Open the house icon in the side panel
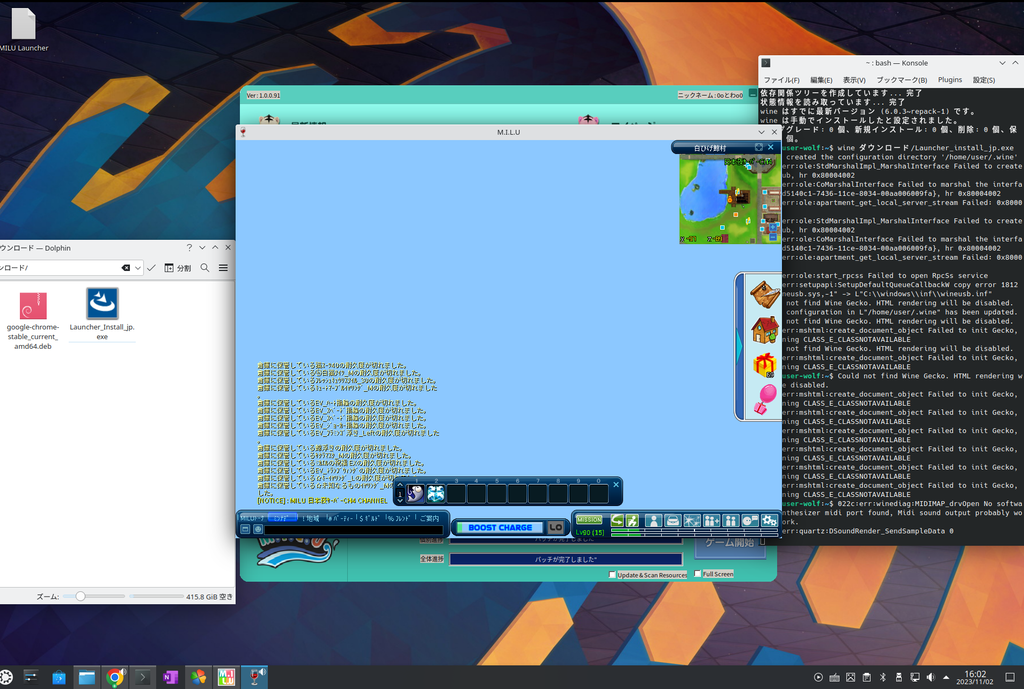Image resolution: width=1024 pixels, height=689 pixels. pyautogui.click(x=764, y=330)
